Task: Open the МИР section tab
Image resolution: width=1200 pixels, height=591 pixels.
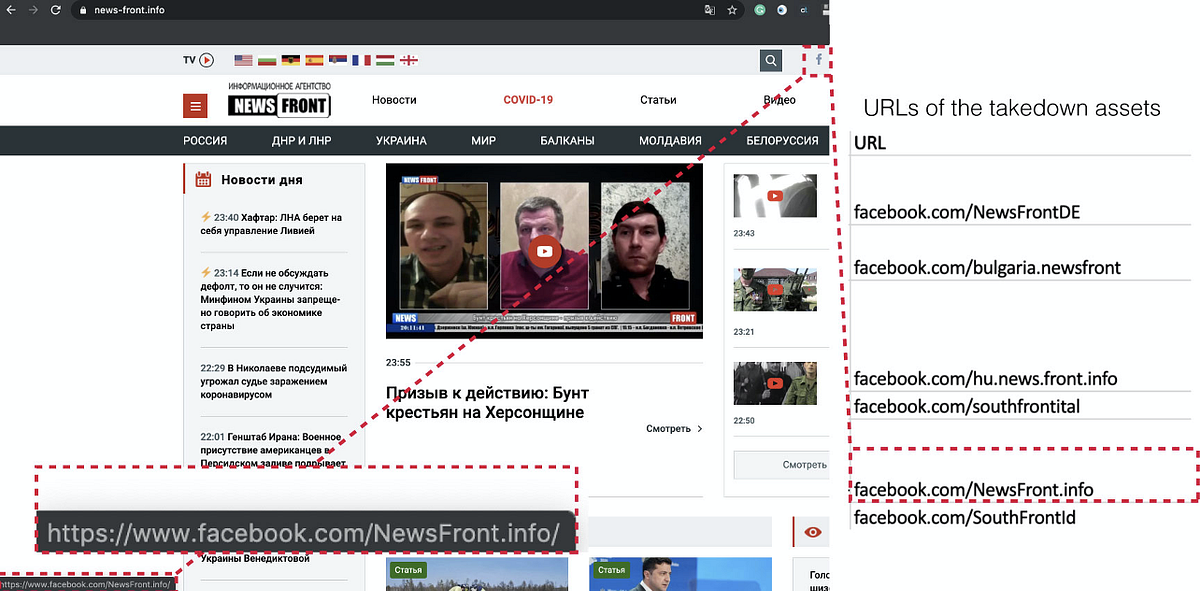Action: point(483,141)
